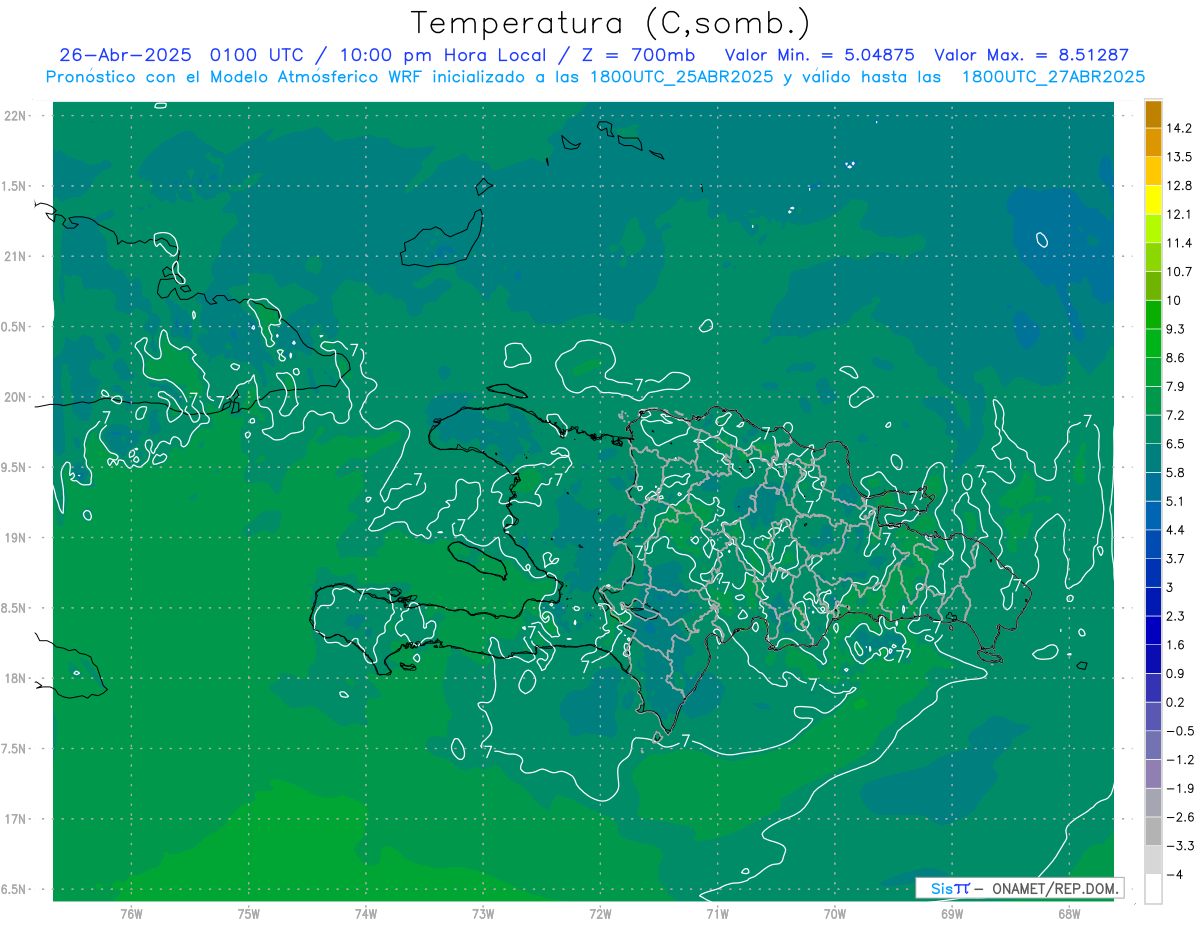
Task: Click the '20N' latitude axis label
Action: click(x=16, y=397)
